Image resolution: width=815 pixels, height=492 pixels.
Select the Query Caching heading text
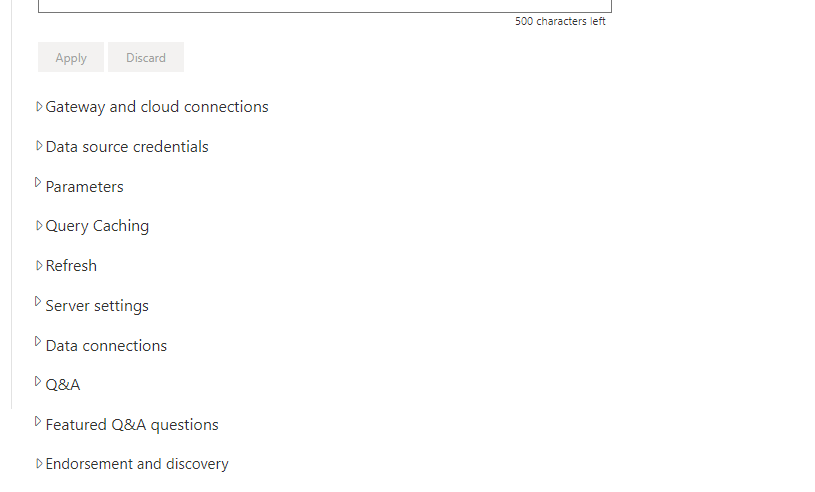pos(97,226)
